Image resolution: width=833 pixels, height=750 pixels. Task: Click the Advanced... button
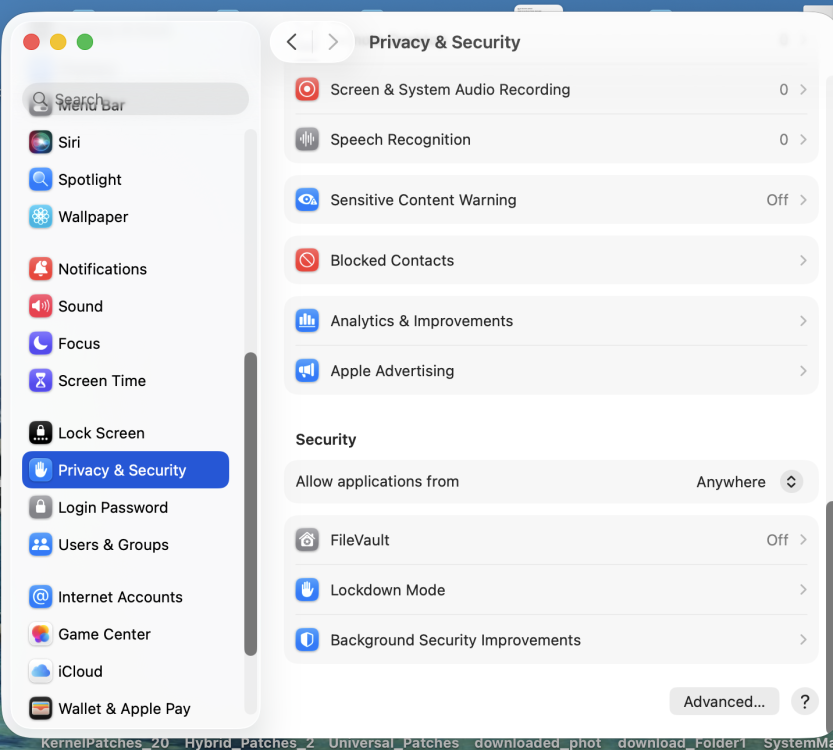724,701
